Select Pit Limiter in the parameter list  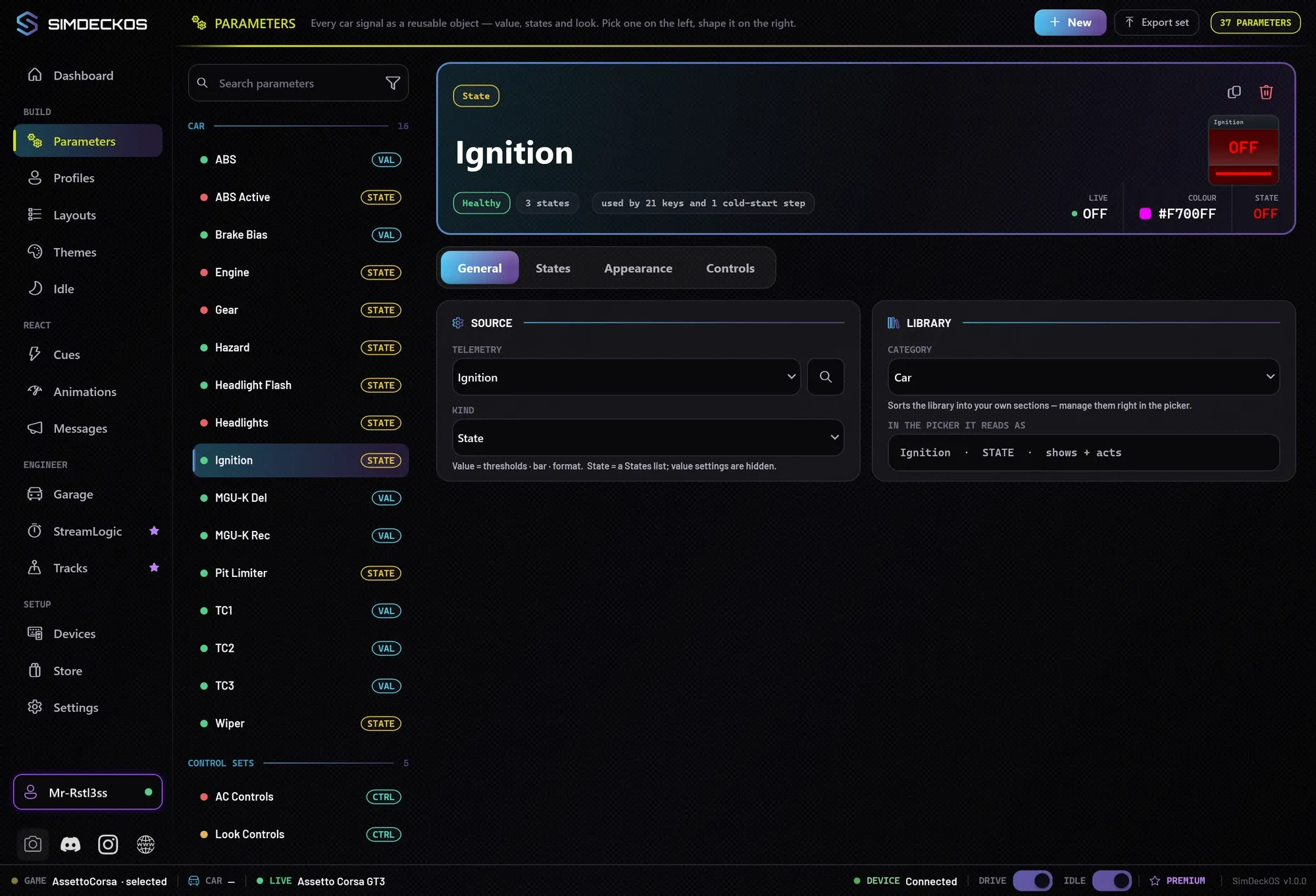(300, 573)
